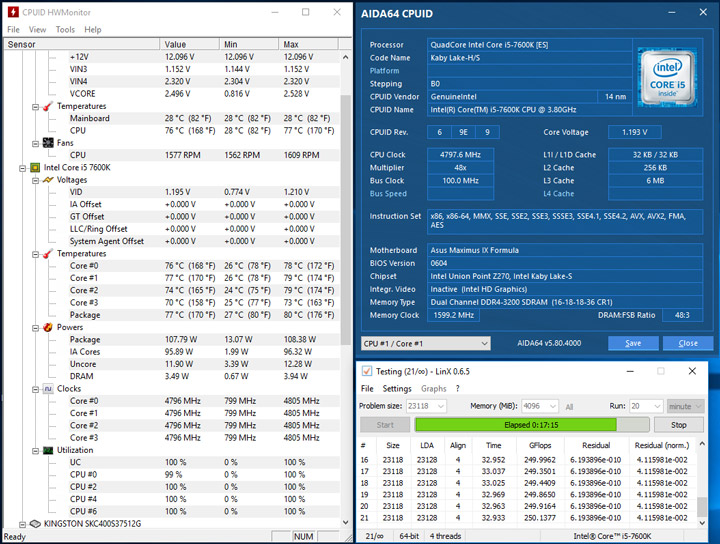Click the HWMonitor vertical scrollbar thumb
The width and height of the screenshot is (720, 544).
(x=345, y=219)
